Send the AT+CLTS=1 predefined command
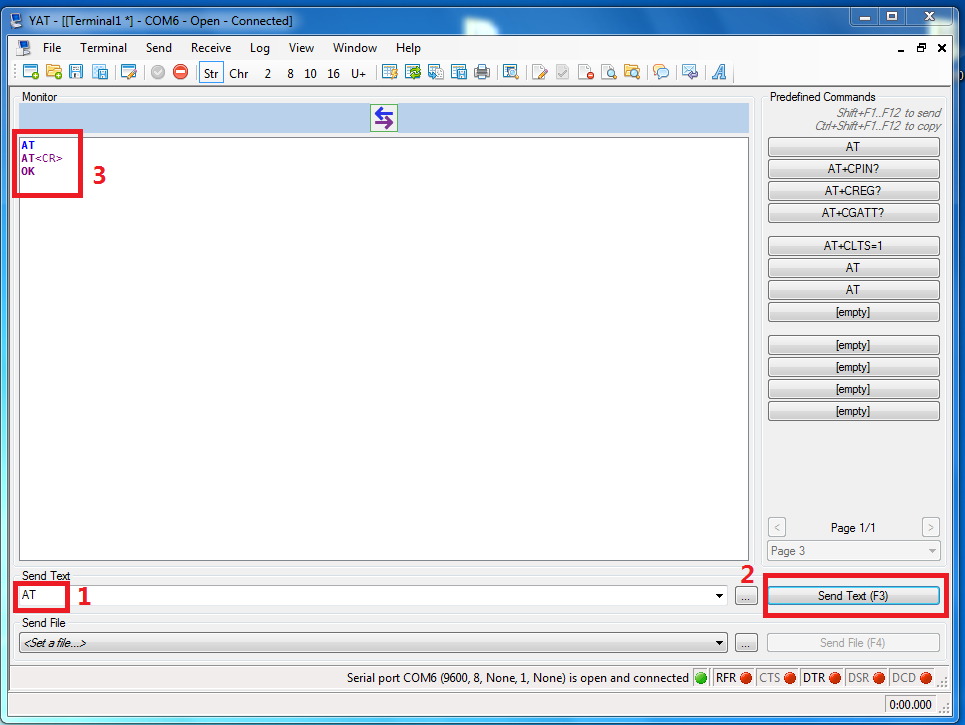 [853, 246]
